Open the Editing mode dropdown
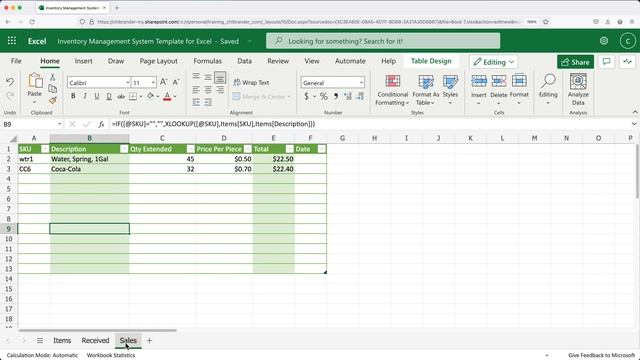This screenshot has height=360, width=640. pyautogui.click(x=493, y=62)
